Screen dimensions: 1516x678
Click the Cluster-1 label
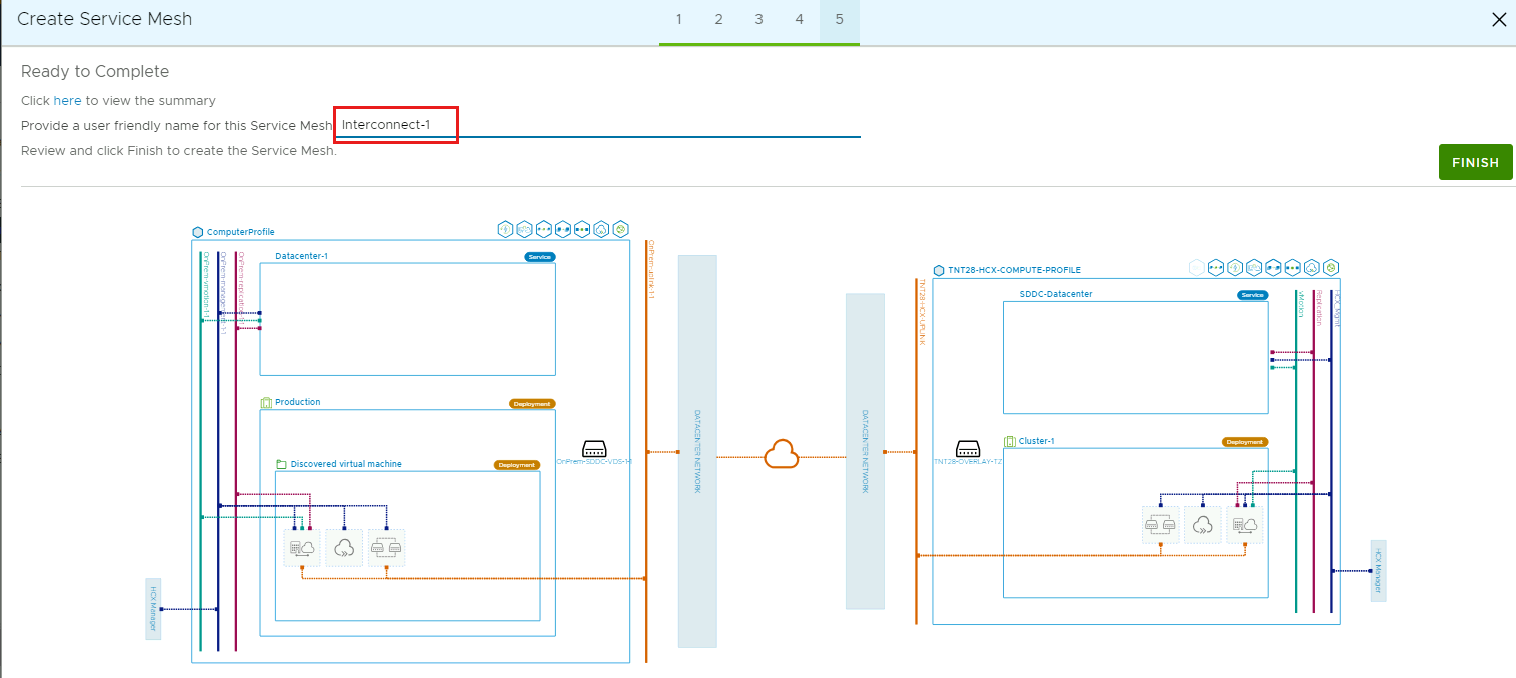[x=1037, y=441]
